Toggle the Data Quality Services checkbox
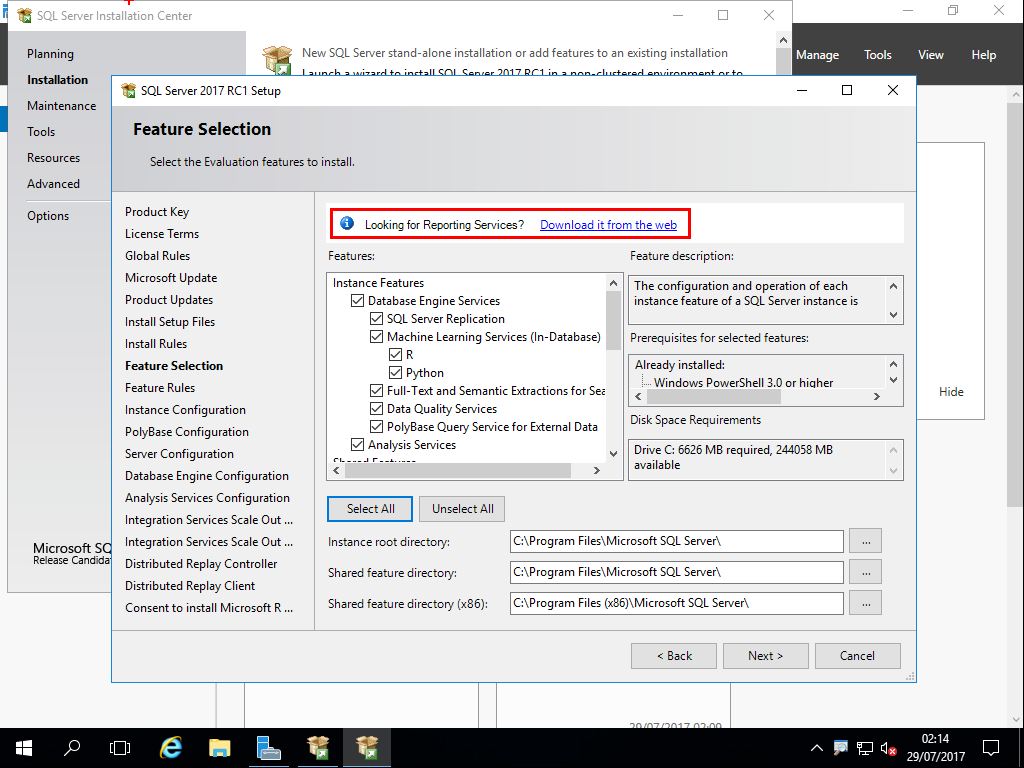 [377, 409]
